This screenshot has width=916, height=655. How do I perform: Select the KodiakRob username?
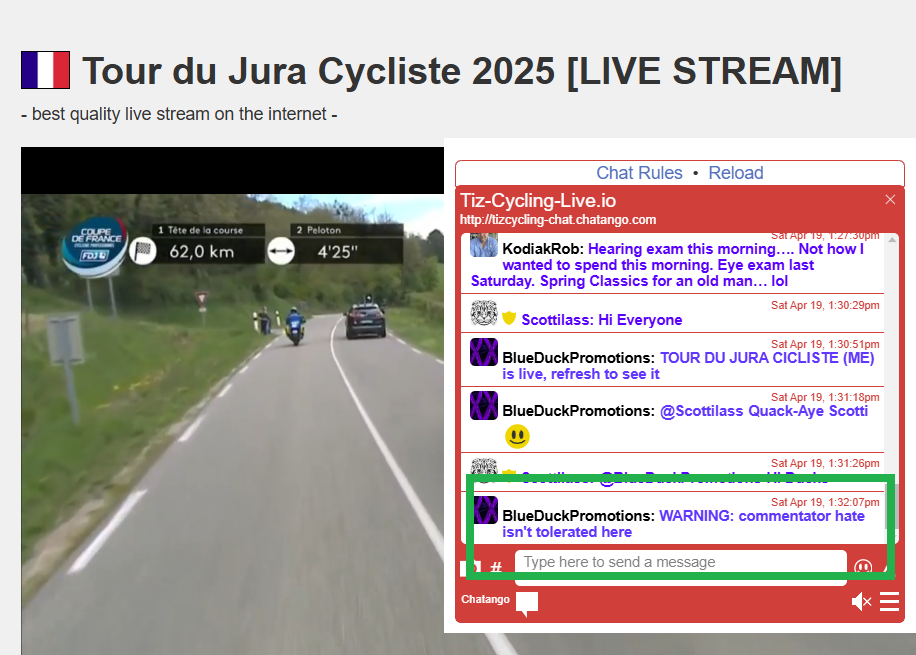[543, 249]
